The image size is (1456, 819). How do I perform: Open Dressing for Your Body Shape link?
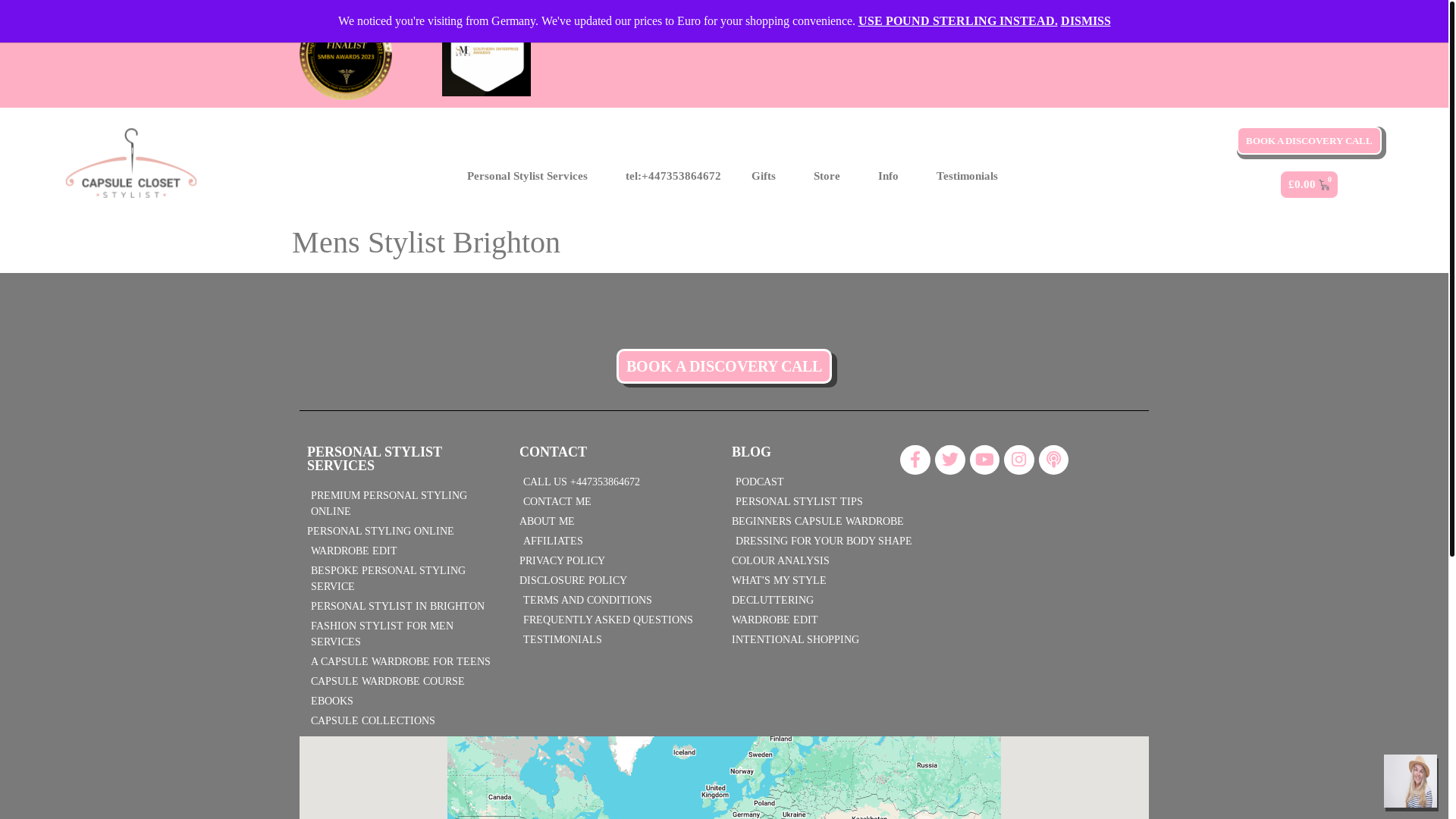824,541
